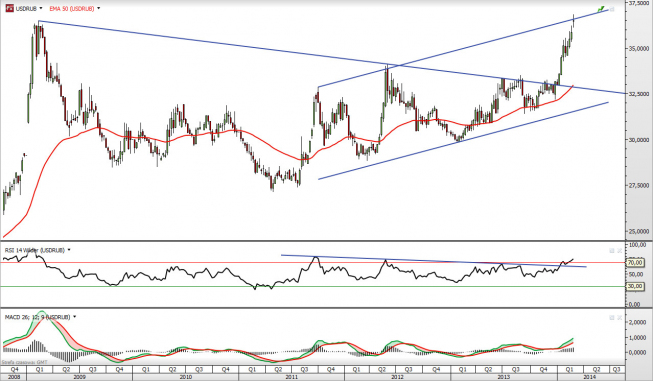This screenshot has height=381, width=653.
Task: Click the 30,0000 price axis value
Action: [x=638, y=140]
